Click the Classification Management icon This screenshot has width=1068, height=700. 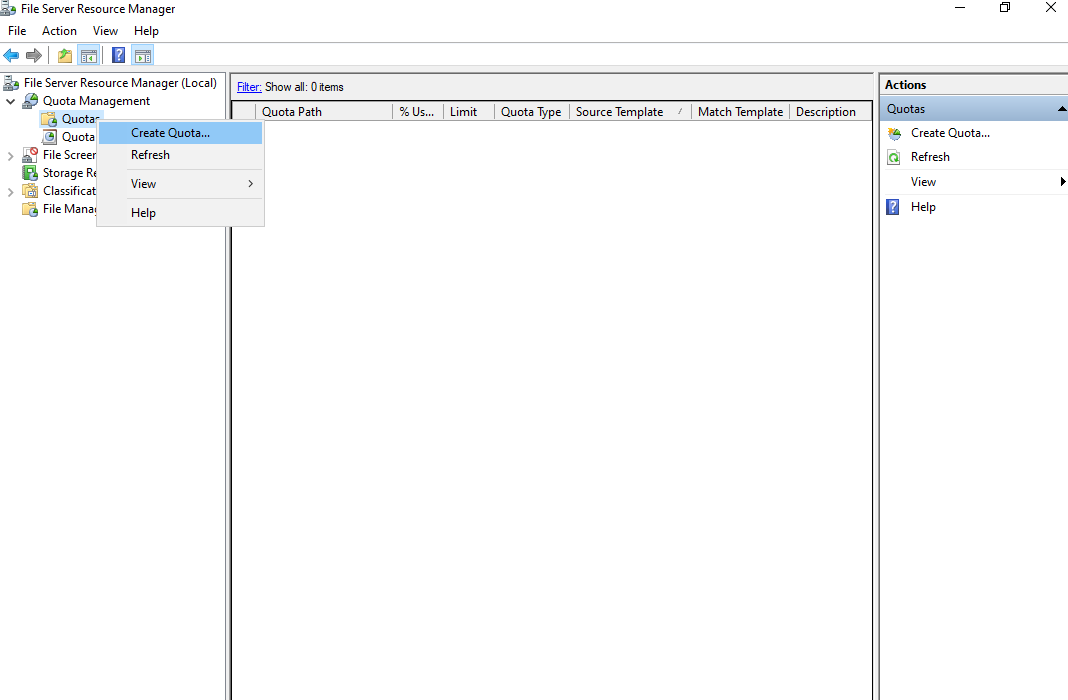(30, 191)
